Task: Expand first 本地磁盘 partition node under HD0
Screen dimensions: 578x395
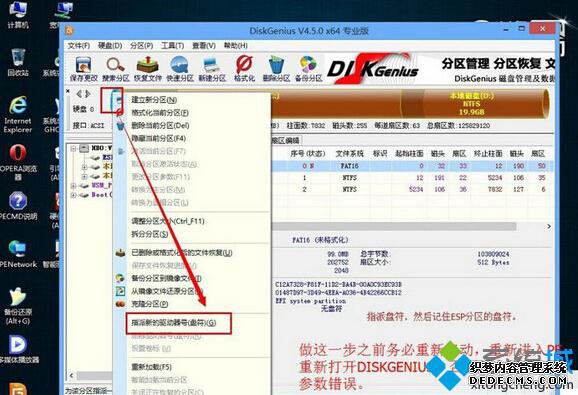Action: pyautogui.click(x=85, y=167)
